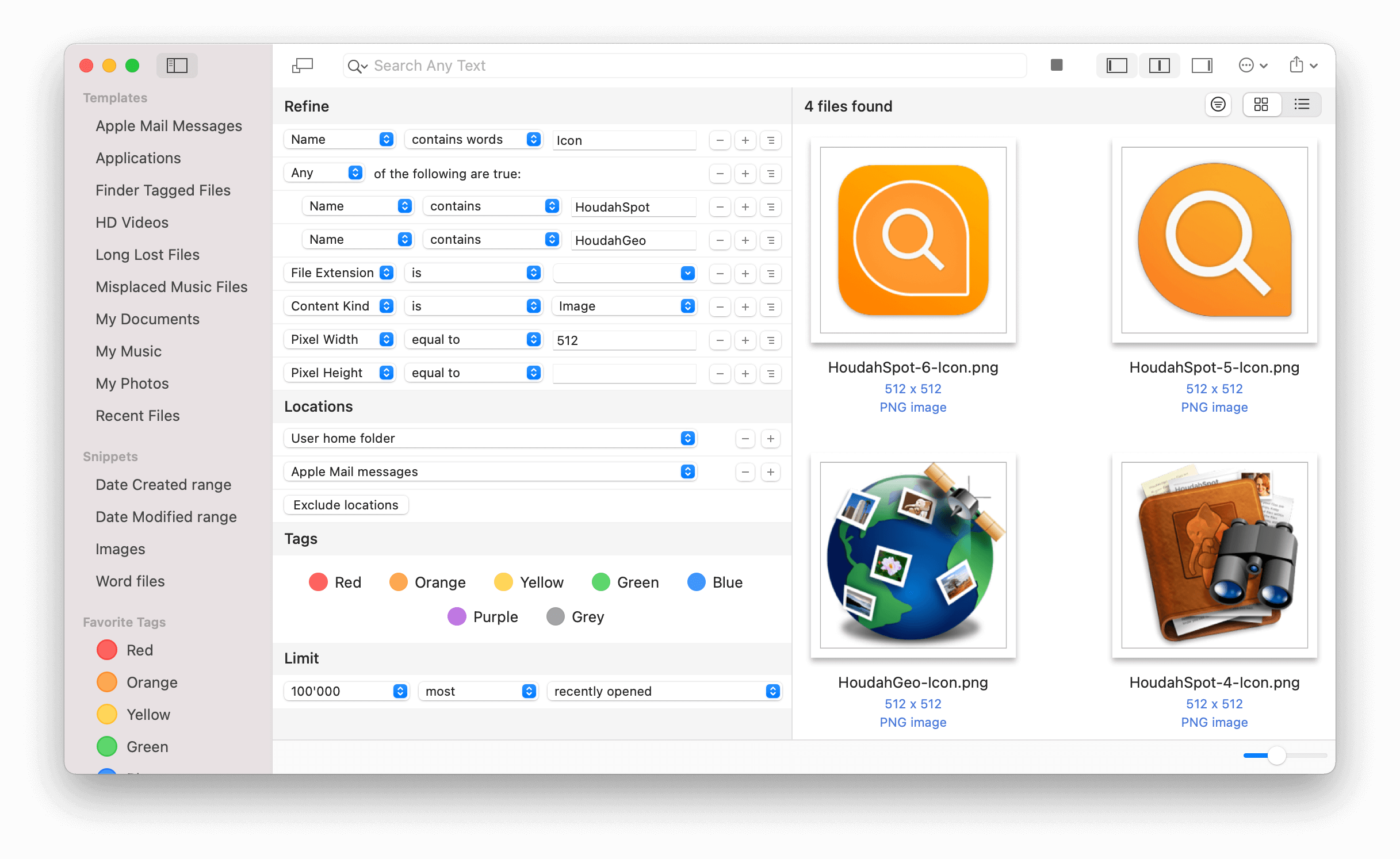Switch results to list view
This screenshot has height=859, width=1400.
pos(1302,104)
